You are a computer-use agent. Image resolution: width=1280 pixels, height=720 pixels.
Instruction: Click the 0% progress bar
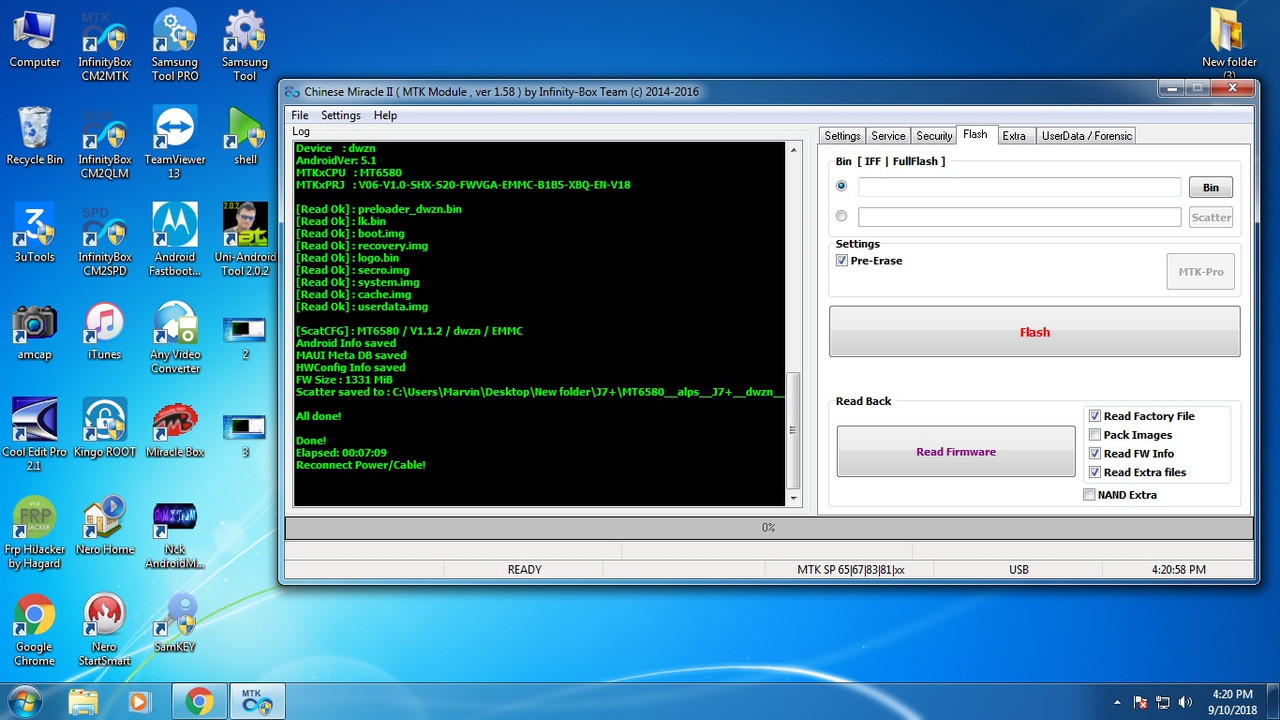(768, 528)
